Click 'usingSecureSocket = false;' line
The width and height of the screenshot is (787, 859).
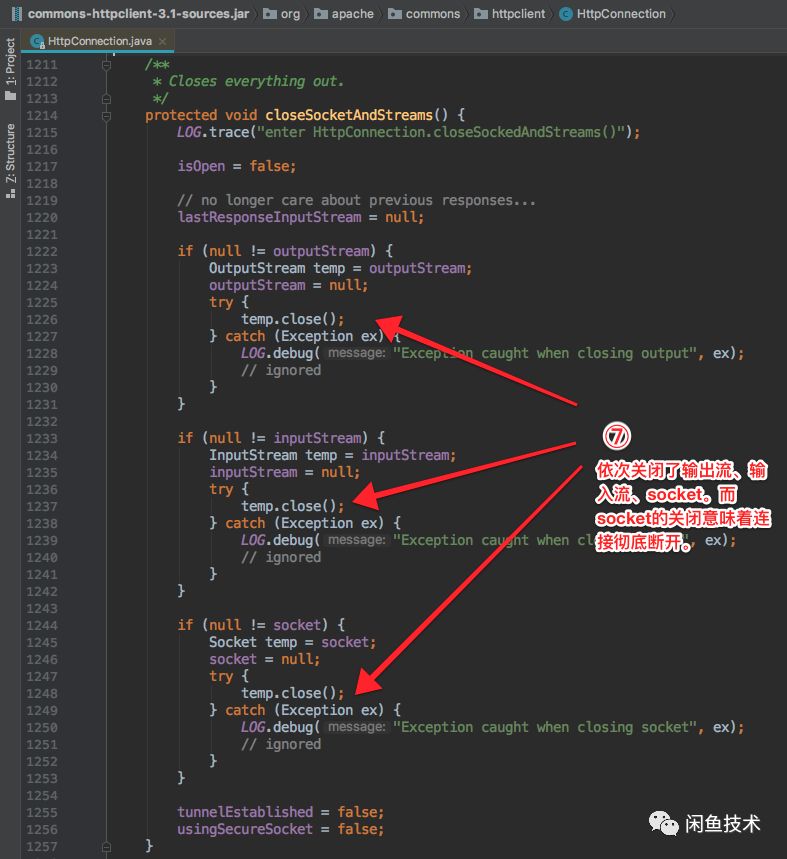[x=280, y=829]
